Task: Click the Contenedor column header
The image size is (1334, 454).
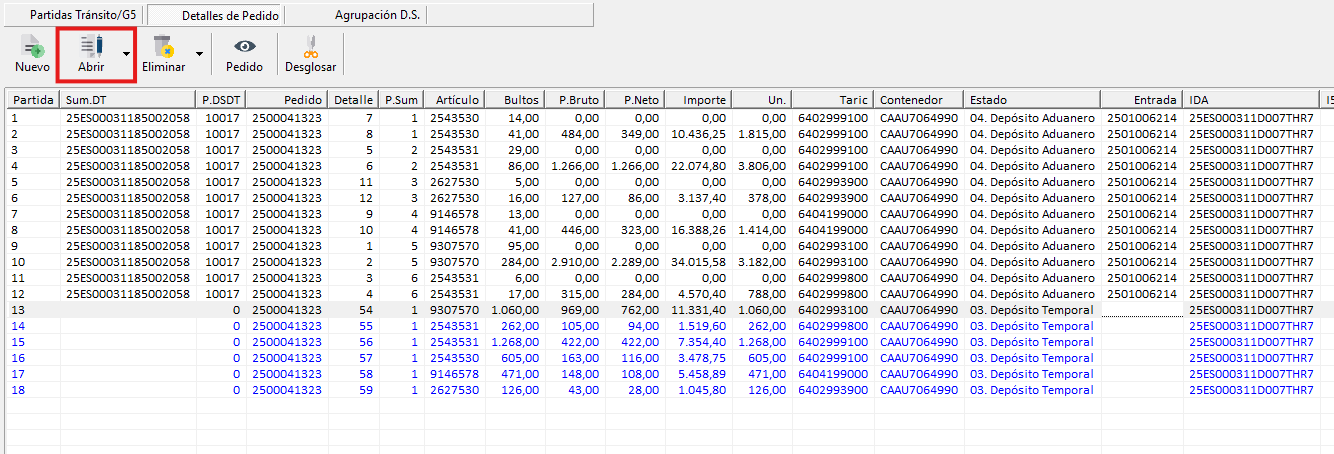Action: pos(918,100)
